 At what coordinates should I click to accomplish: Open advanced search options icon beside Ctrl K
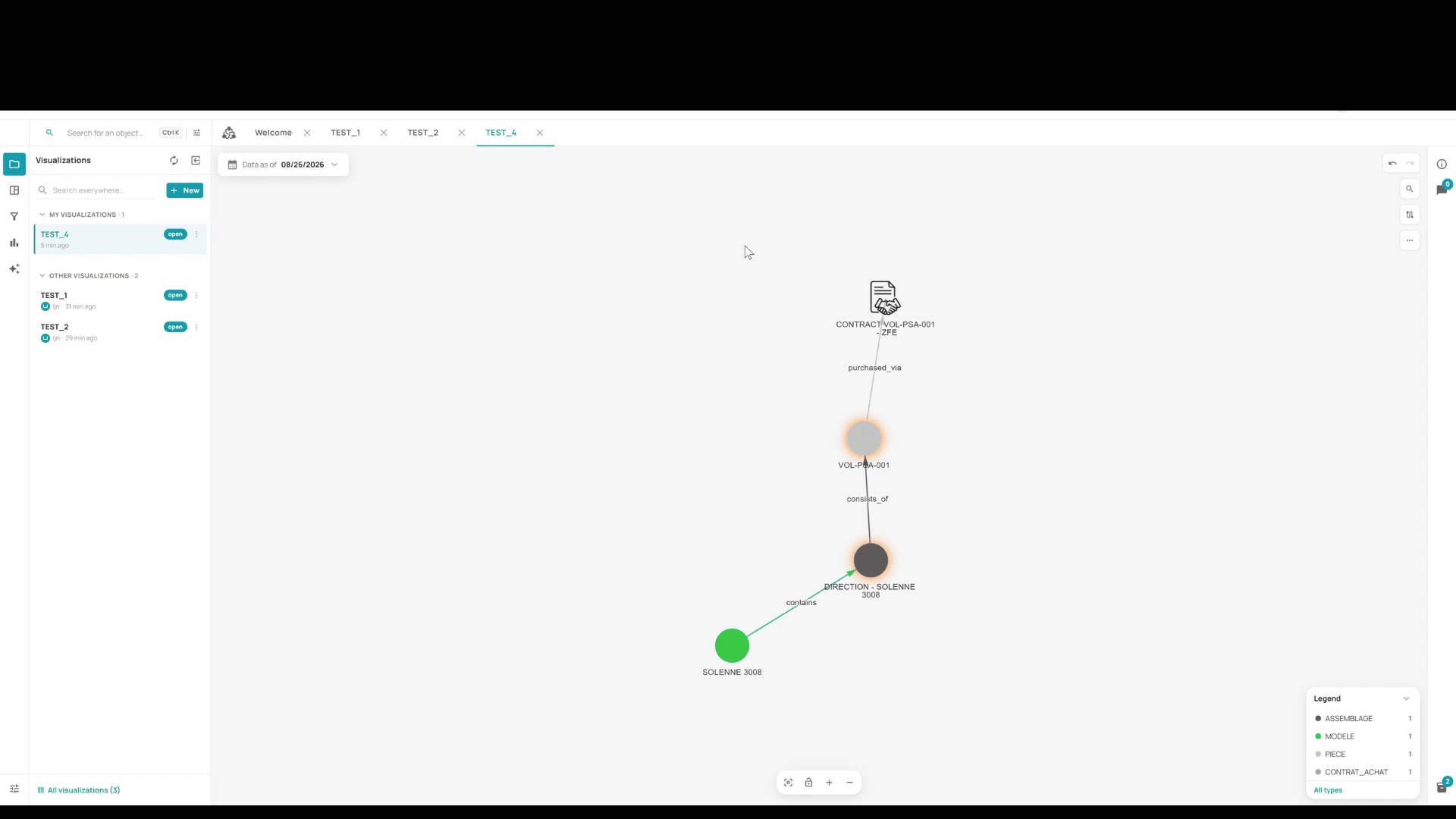point(197,133)
